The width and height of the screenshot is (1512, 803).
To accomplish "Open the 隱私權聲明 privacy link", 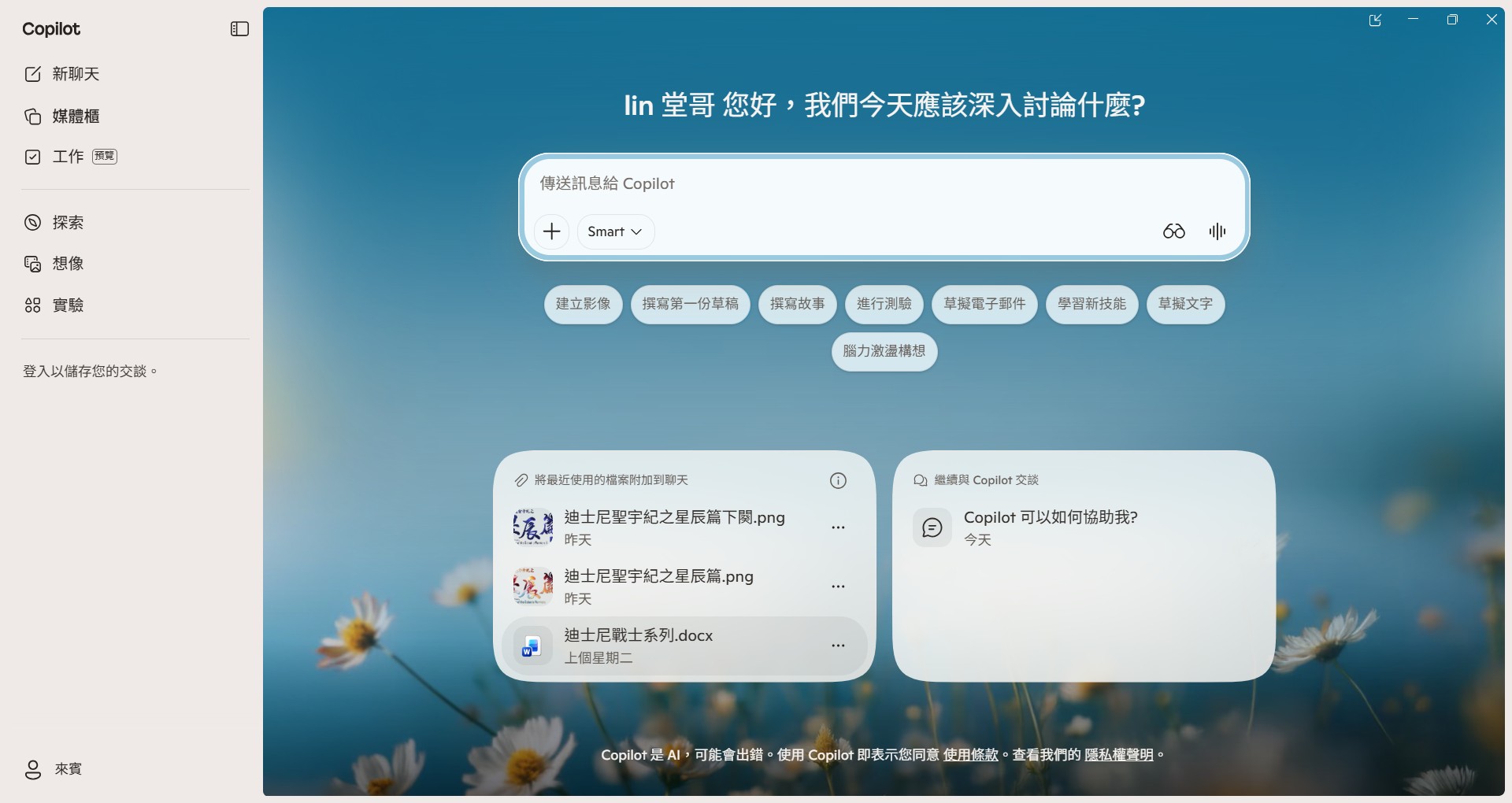I will click(1119, 755).
